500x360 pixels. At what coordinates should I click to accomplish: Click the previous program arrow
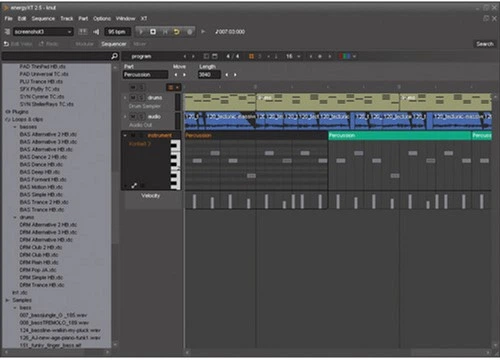185,56
